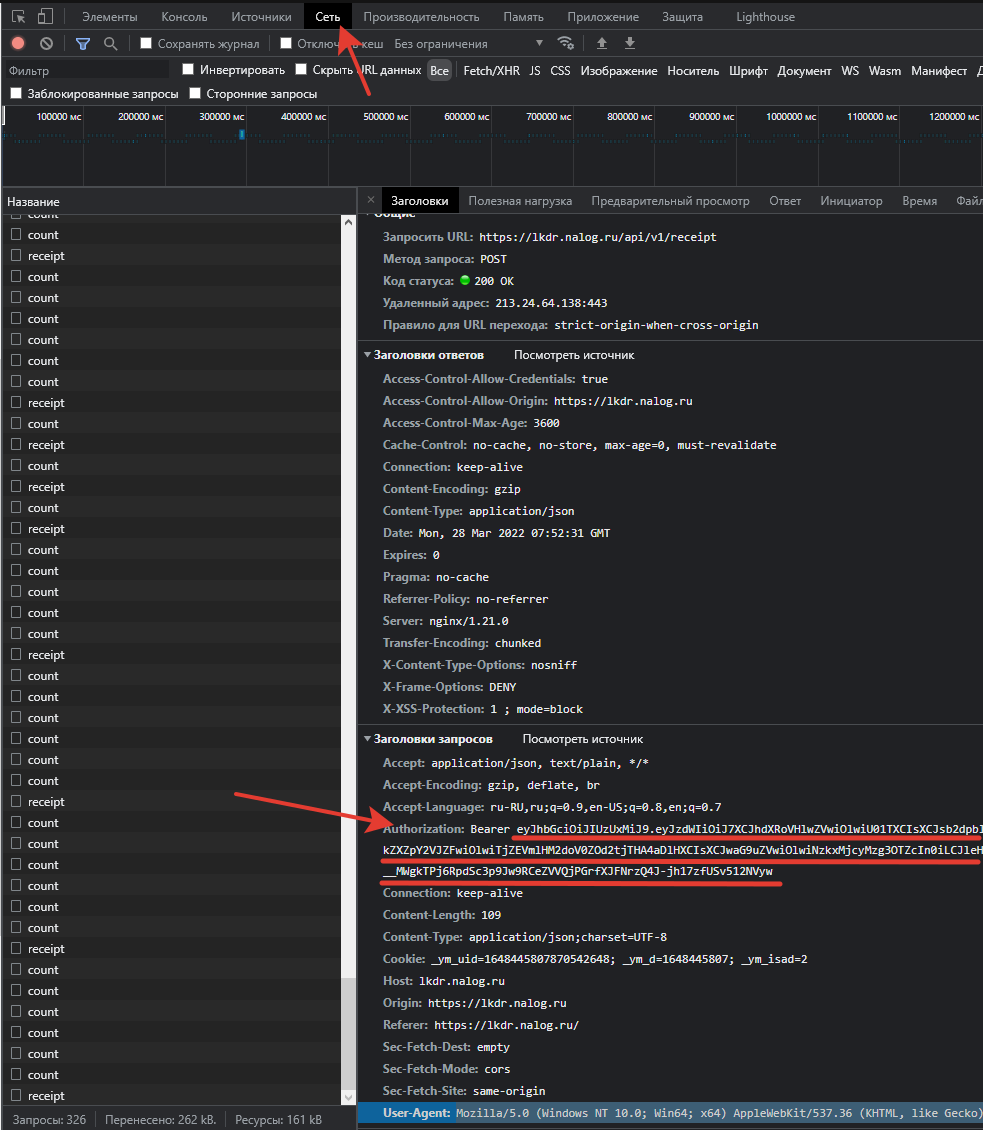Open network search with magnifier icon
The width and height of the screenshot is (984, 1130).
(110, 44)
